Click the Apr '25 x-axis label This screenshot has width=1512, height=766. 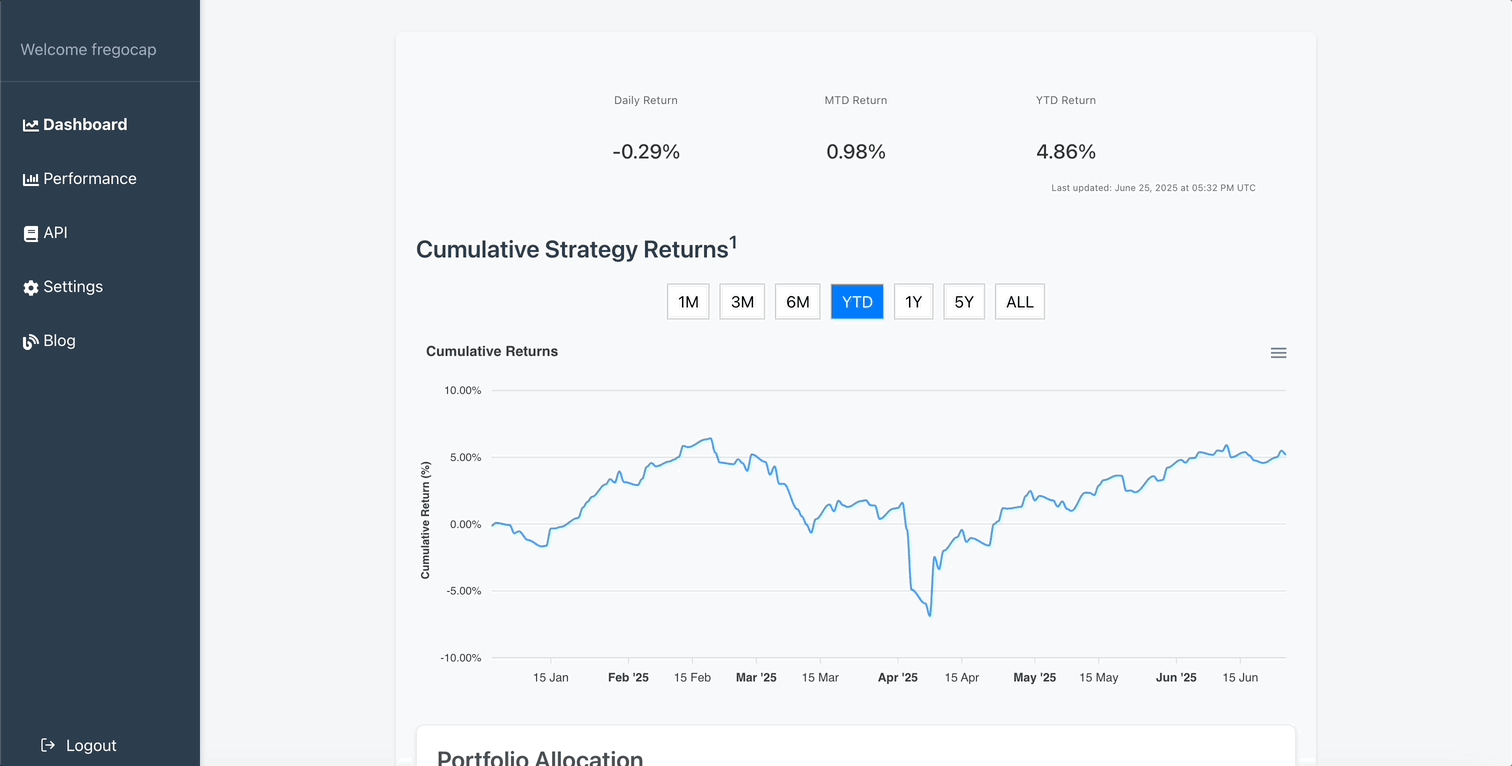point(897,678)
